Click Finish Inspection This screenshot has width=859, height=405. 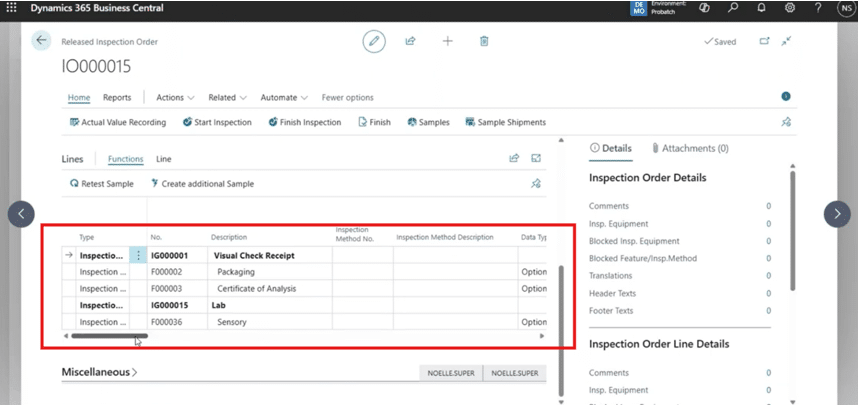(x=305, y=122)
